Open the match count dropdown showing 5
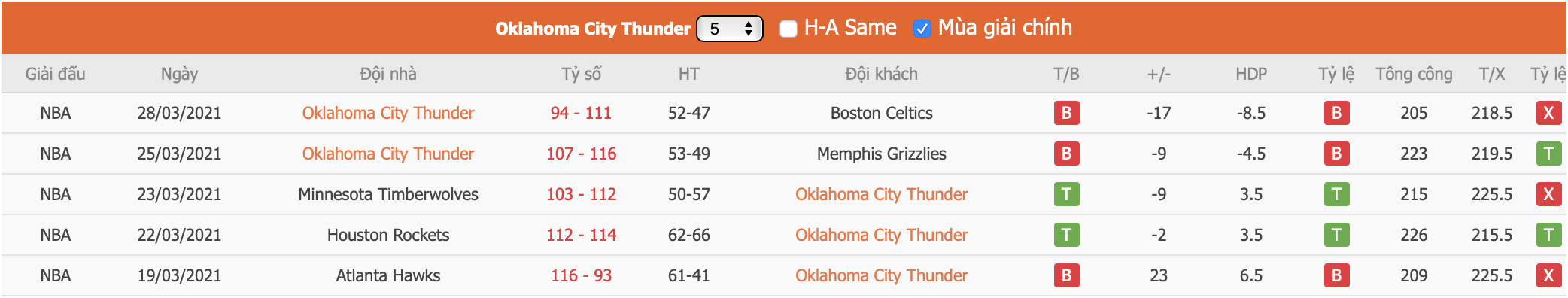This screenshot has width=1568, height=298. (x=730, y=29)
